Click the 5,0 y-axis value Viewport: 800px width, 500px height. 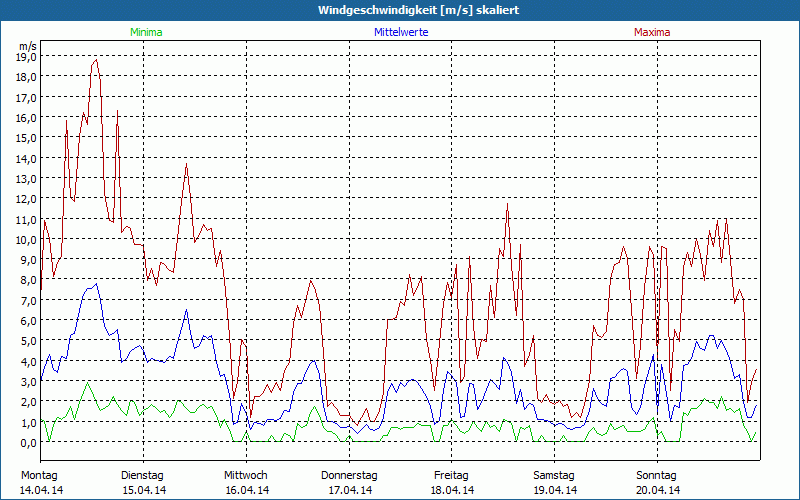coord(29,341)
